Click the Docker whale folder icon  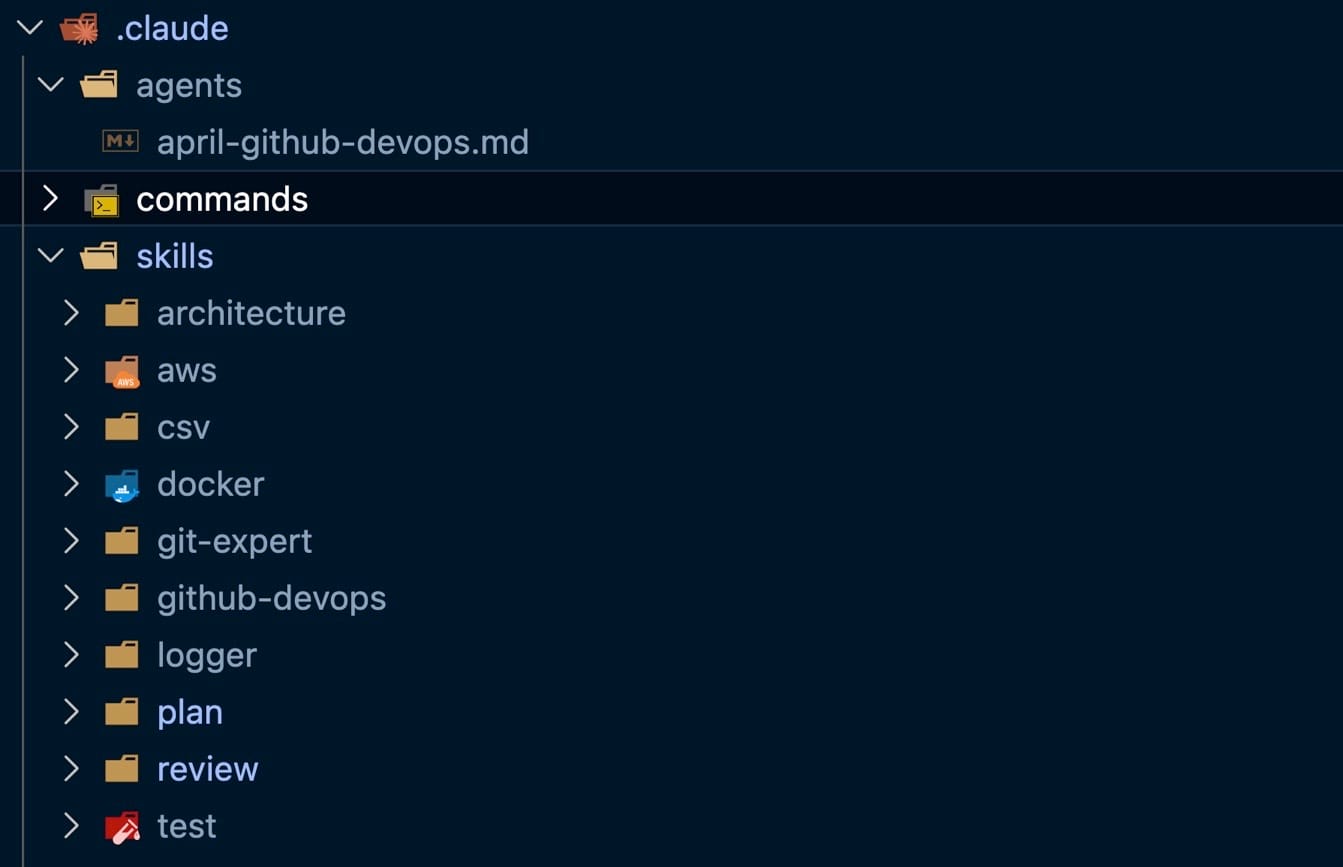[122, 485]
